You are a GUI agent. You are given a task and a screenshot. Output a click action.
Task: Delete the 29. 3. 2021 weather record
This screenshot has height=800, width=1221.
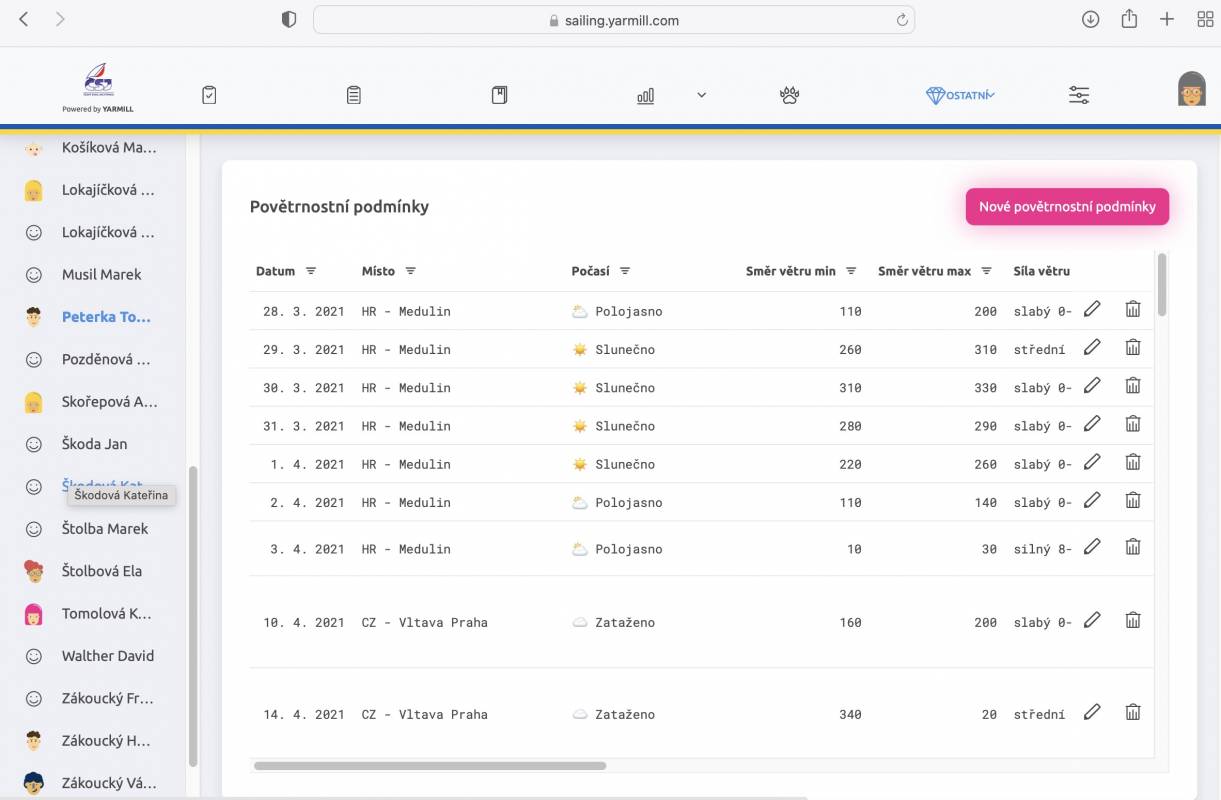[1133, 348]
